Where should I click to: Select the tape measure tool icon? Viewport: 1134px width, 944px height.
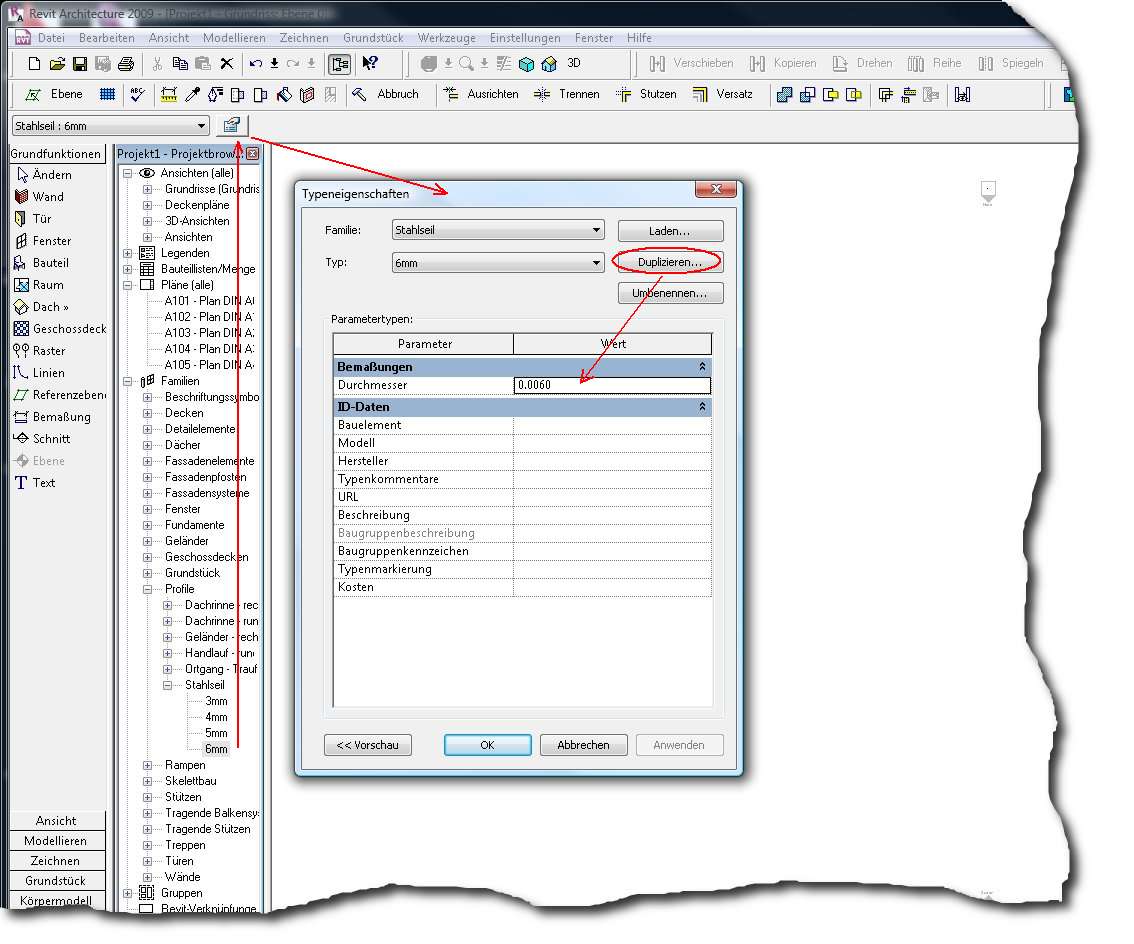169,94
